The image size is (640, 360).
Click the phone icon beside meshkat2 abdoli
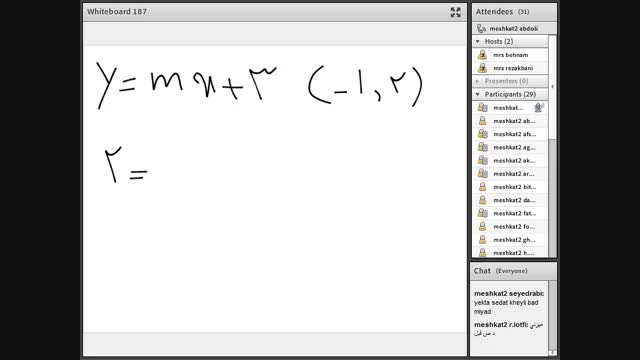click(x=481, y=29)
